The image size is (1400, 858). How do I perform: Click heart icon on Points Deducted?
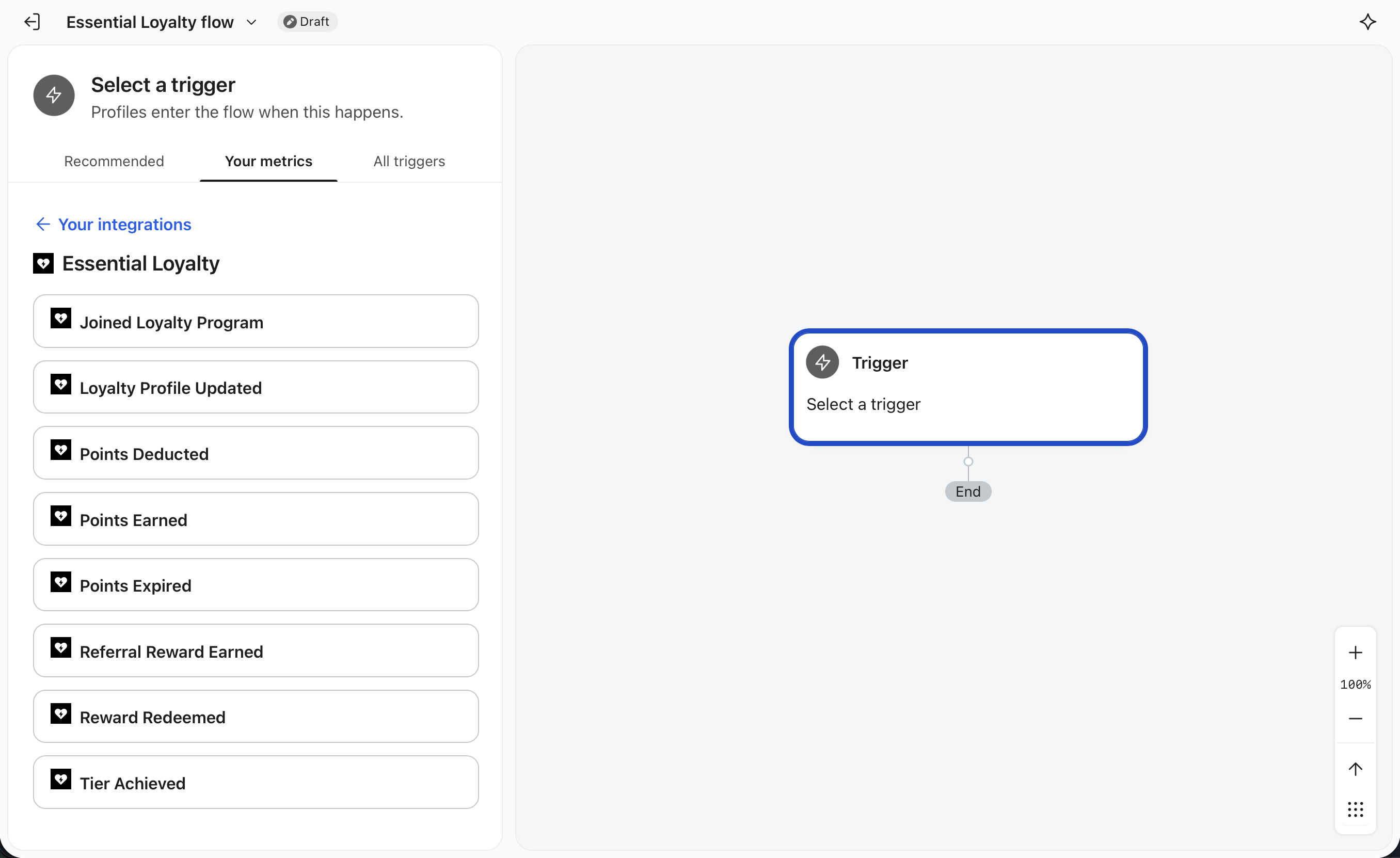click(x=61, y=450)
